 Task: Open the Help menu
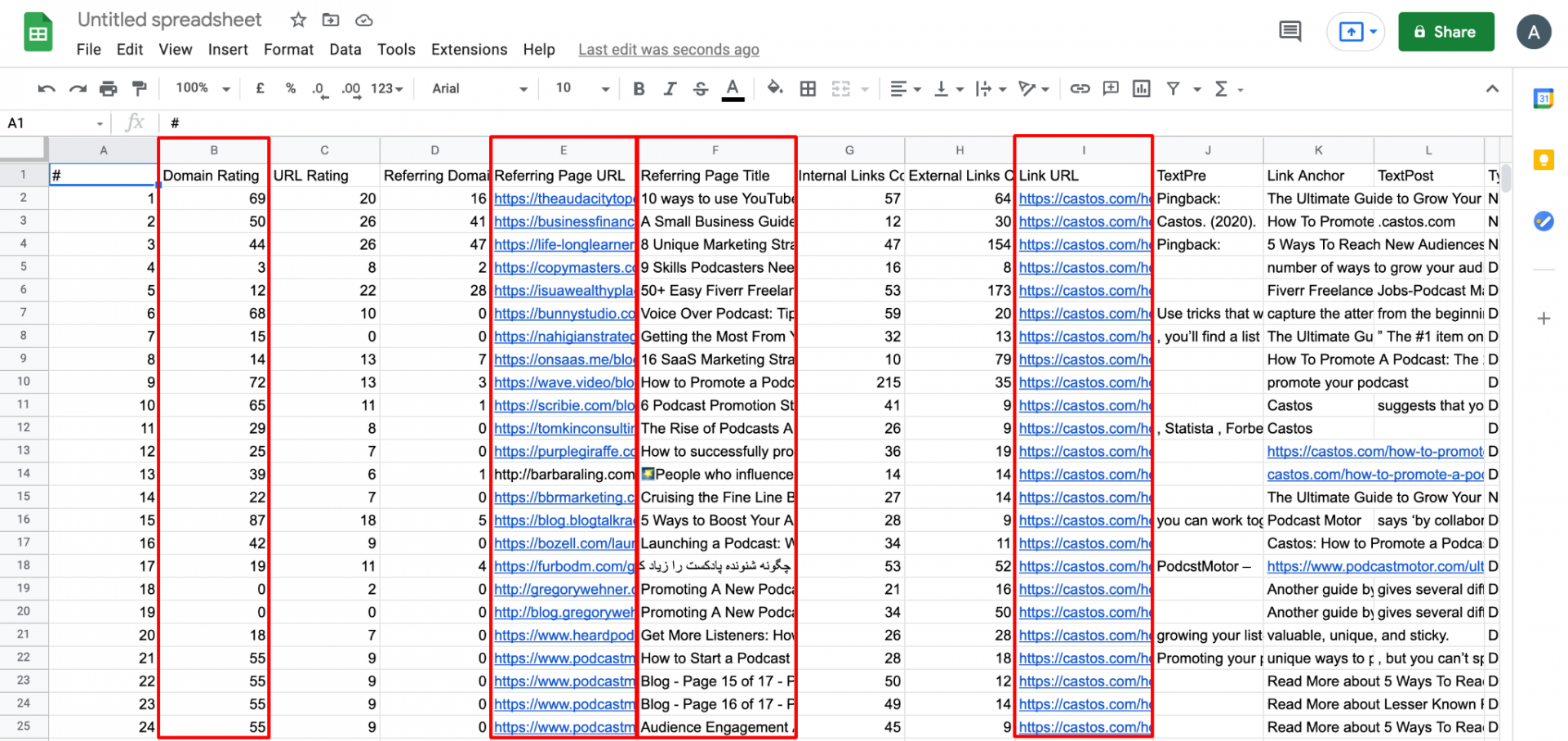(539, 50)
